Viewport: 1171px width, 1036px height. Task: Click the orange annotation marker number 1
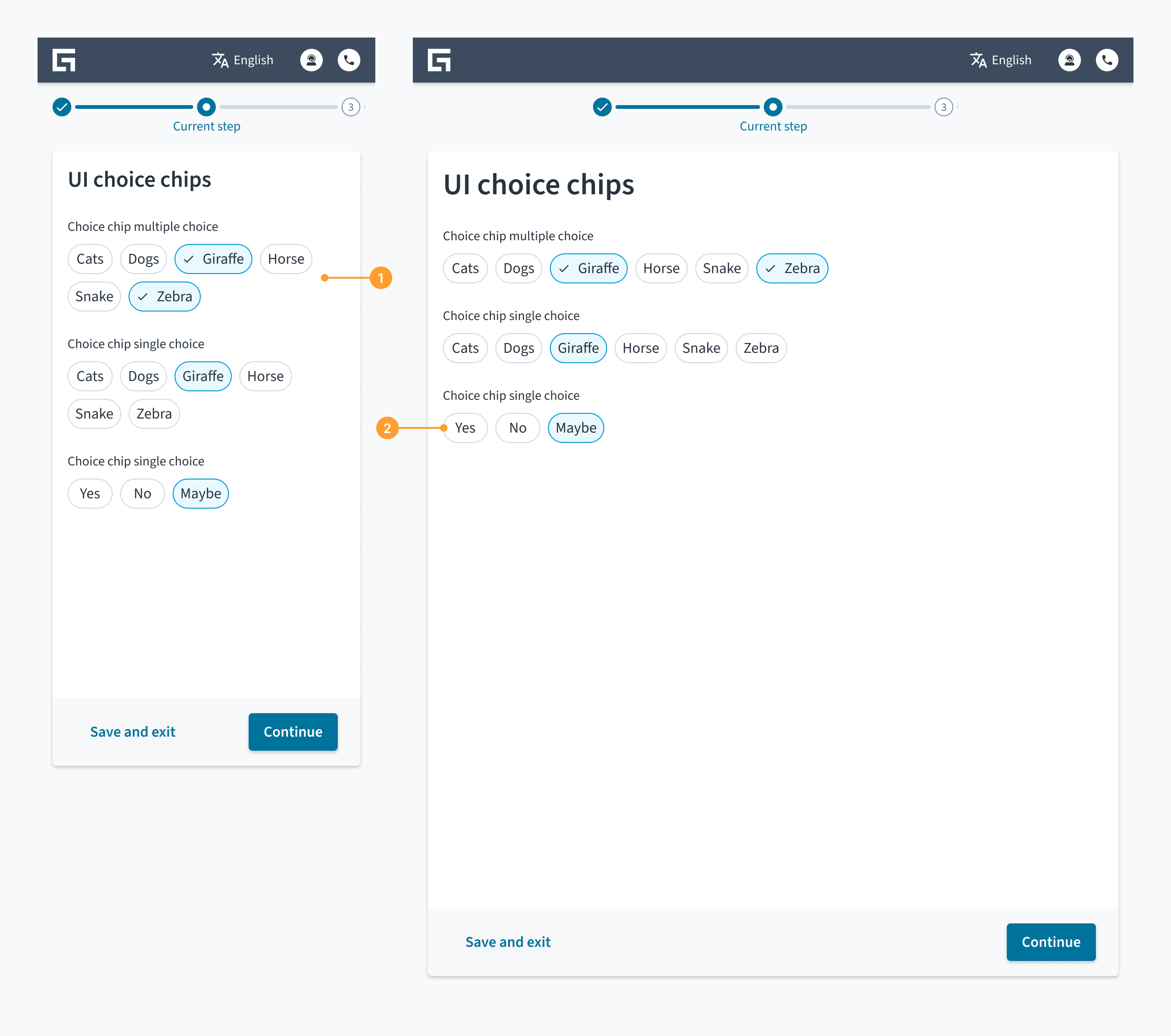(x=380, y=278)
